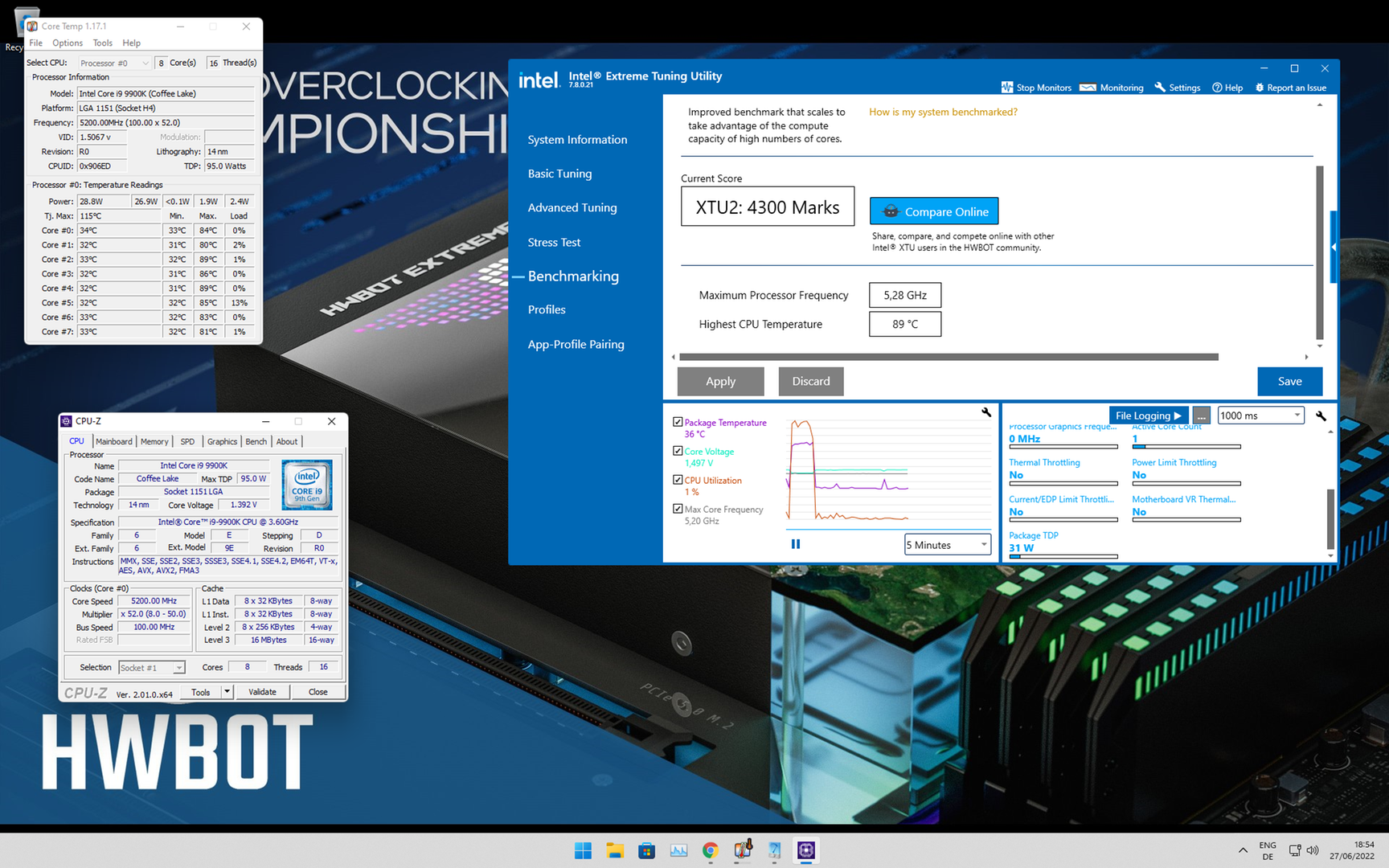Open the File menu in Core Temp
The image size is (1389, 868).
[x=36, y=43]
